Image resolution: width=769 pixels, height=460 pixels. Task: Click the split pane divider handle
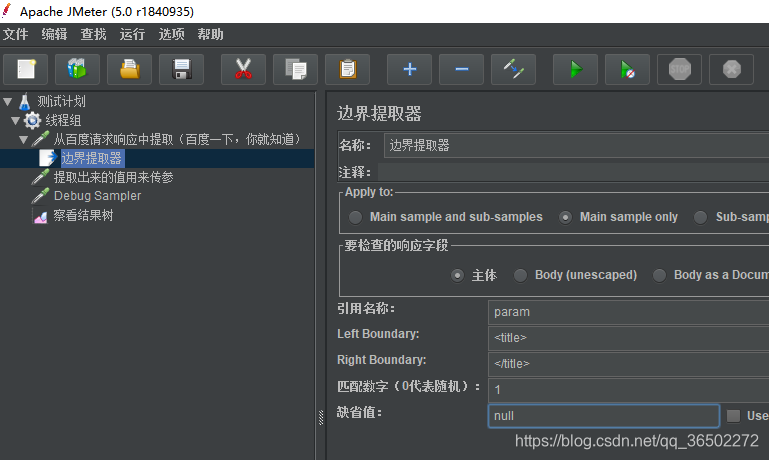[321, 417]
